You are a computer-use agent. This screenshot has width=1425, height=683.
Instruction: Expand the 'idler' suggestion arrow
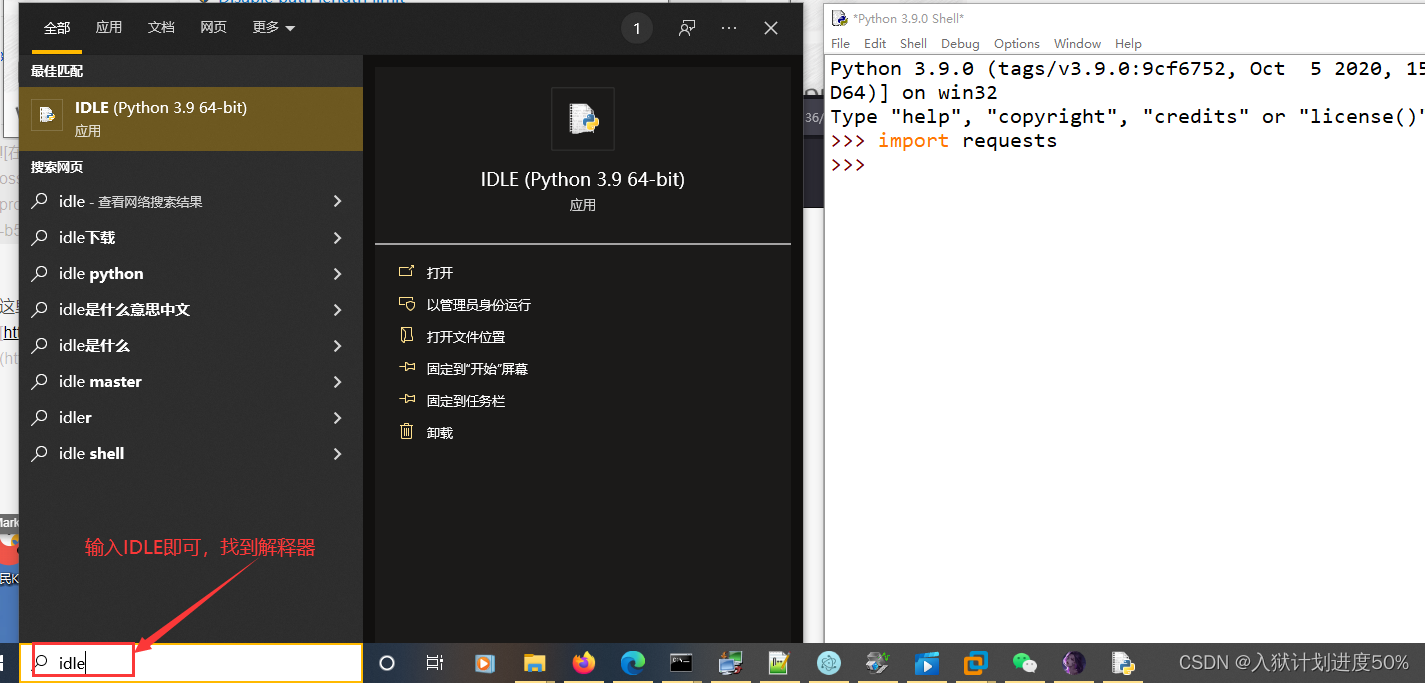coord(337,418)
